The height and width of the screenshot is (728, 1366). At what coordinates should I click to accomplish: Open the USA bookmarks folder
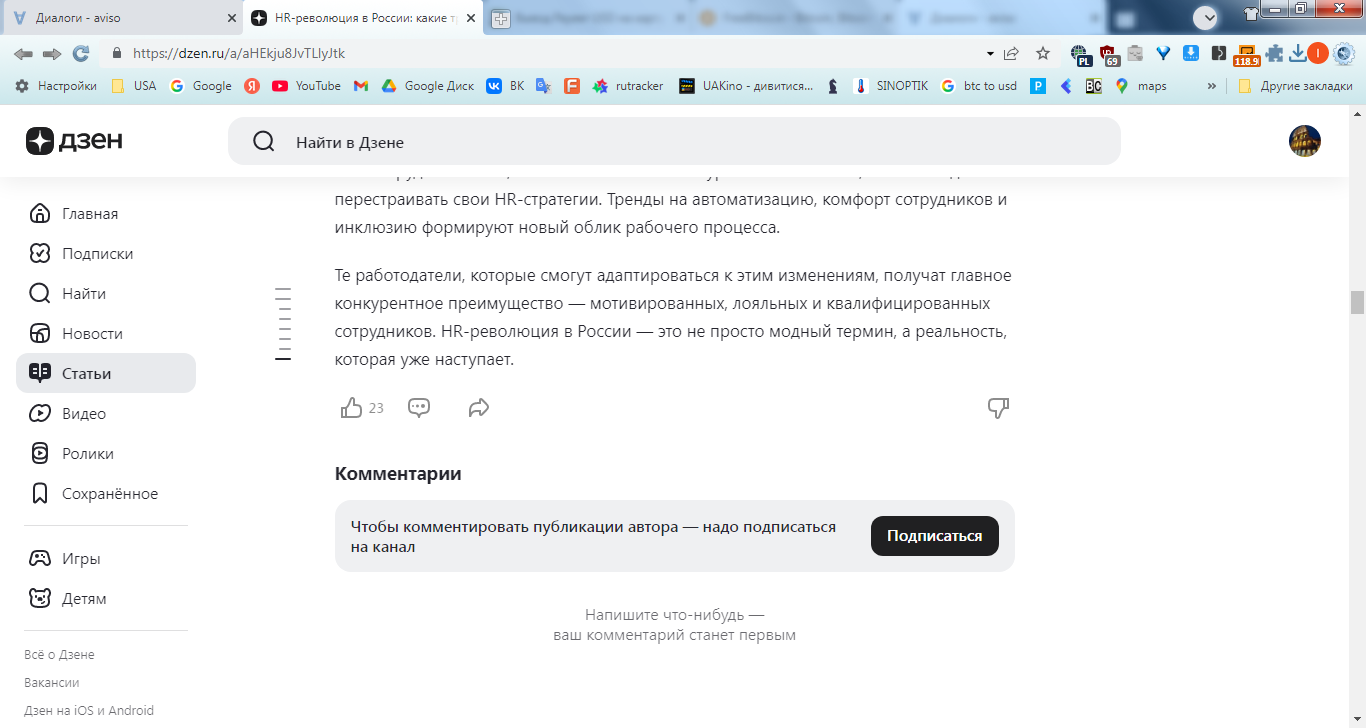tap(133, 86)
